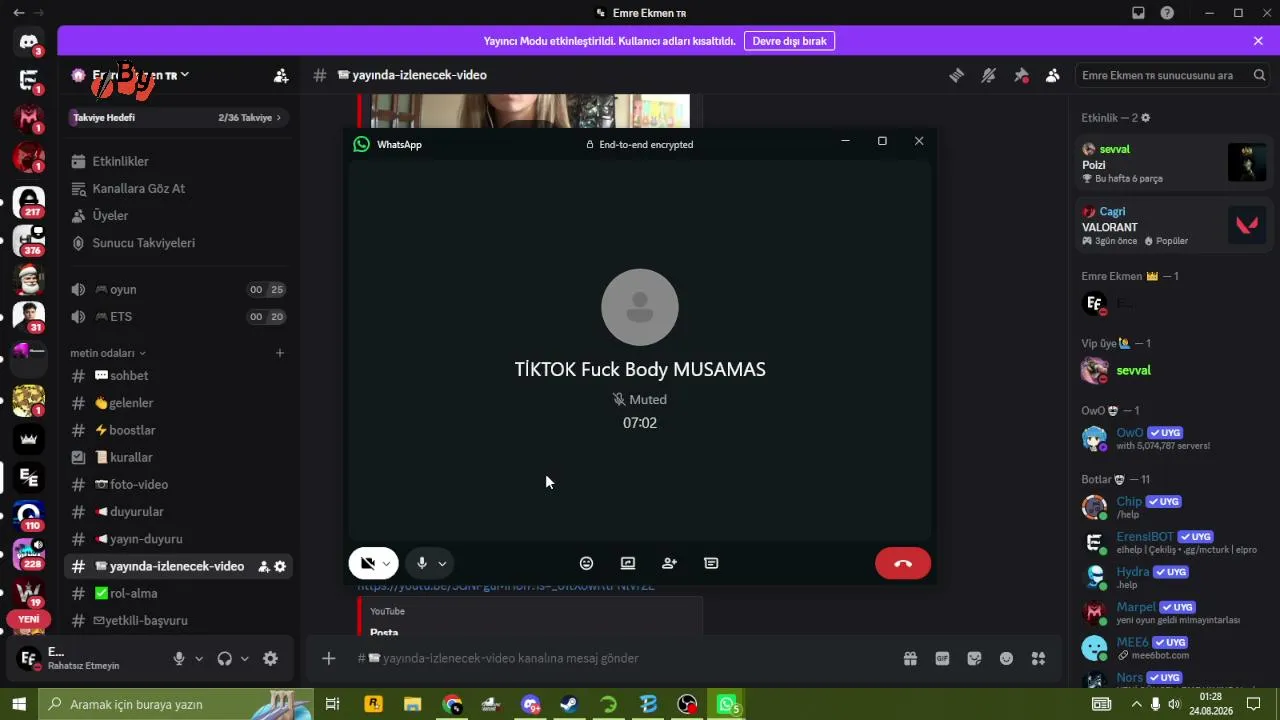Expand the Takviye Hedefi boost goal arrow

tap(279, 118)
